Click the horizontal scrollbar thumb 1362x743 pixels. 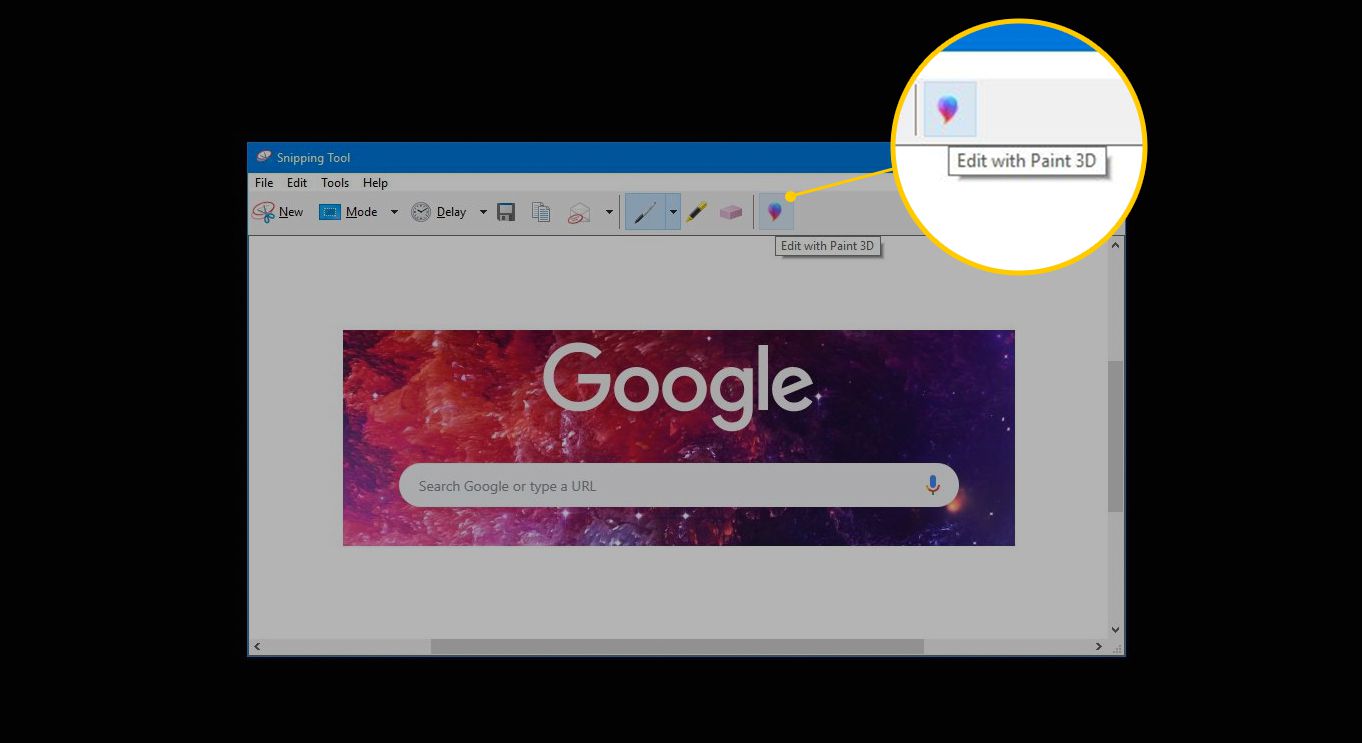677,647
